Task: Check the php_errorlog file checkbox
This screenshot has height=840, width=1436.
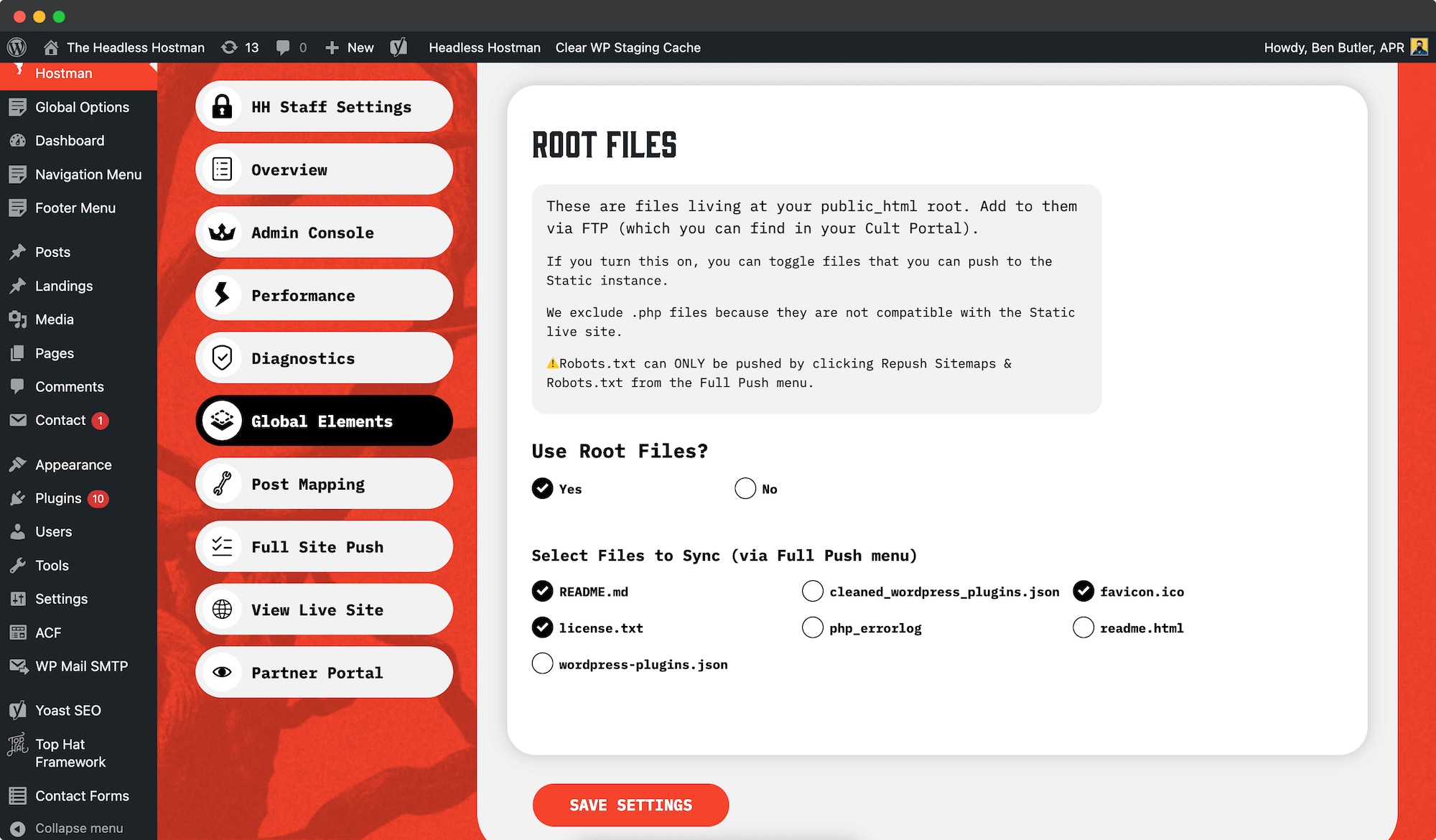Action: (812, 627)
